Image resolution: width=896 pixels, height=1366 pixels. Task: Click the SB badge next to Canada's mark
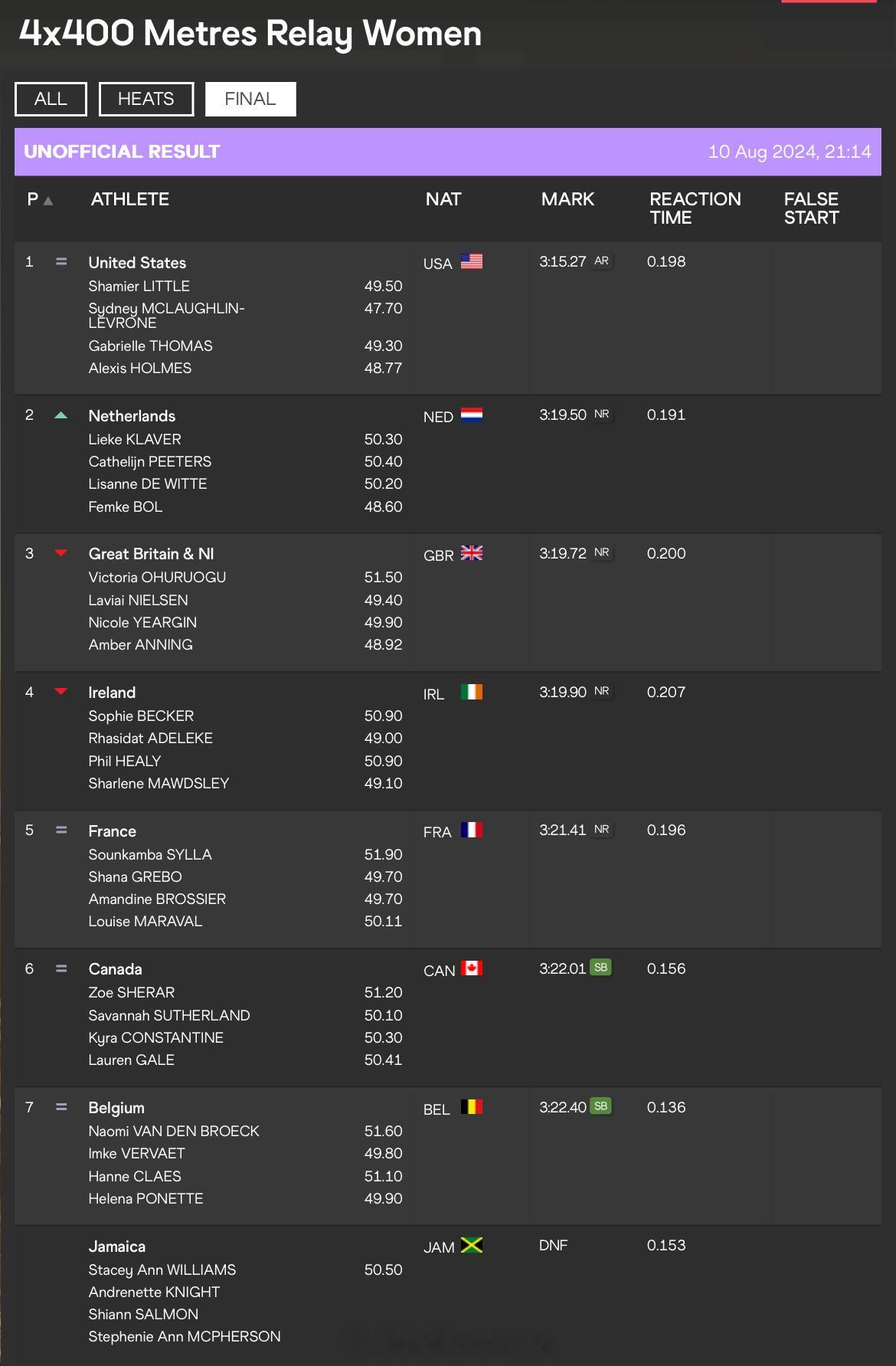601,968
